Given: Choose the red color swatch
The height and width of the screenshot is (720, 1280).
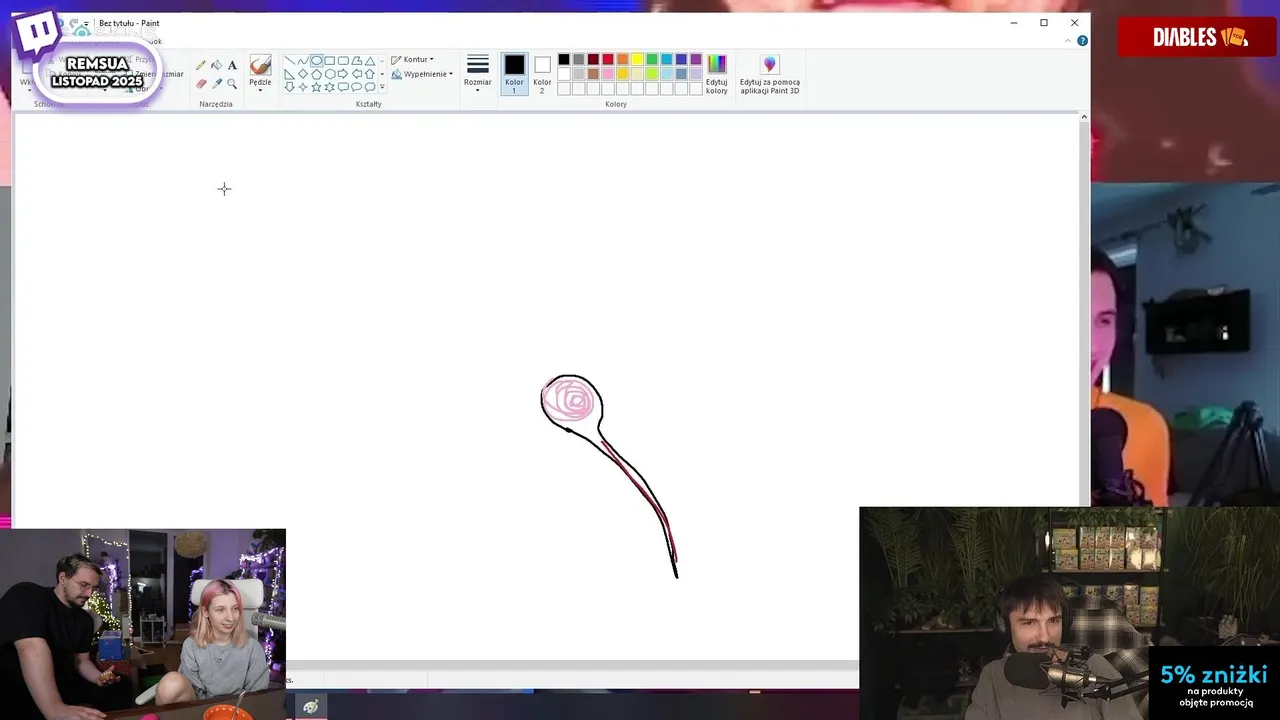Looking at the screenshot, I should [x=608, y=59].
